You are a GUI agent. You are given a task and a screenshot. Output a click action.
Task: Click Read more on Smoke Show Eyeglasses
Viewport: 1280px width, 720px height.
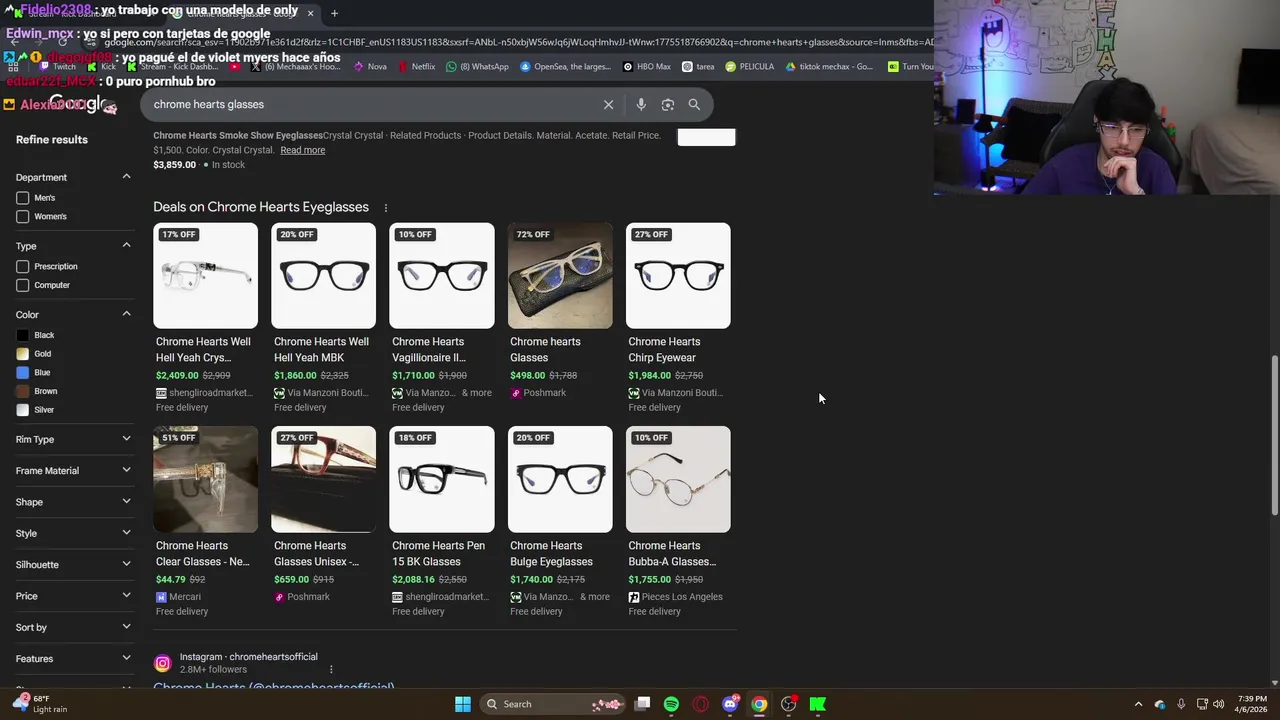coord(302,150)
